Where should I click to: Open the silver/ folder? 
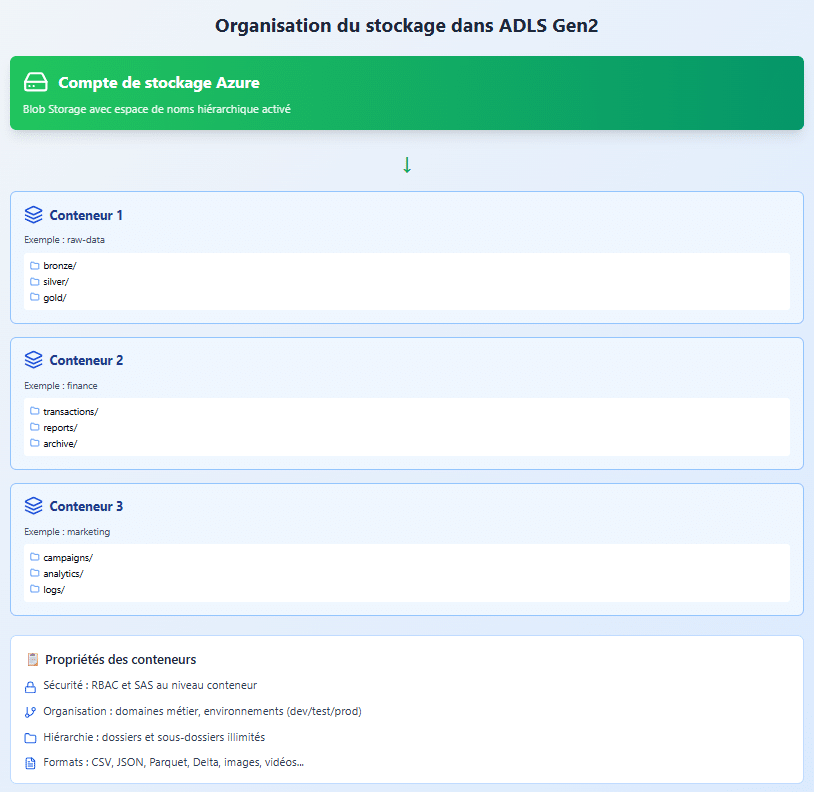point(55,282)
